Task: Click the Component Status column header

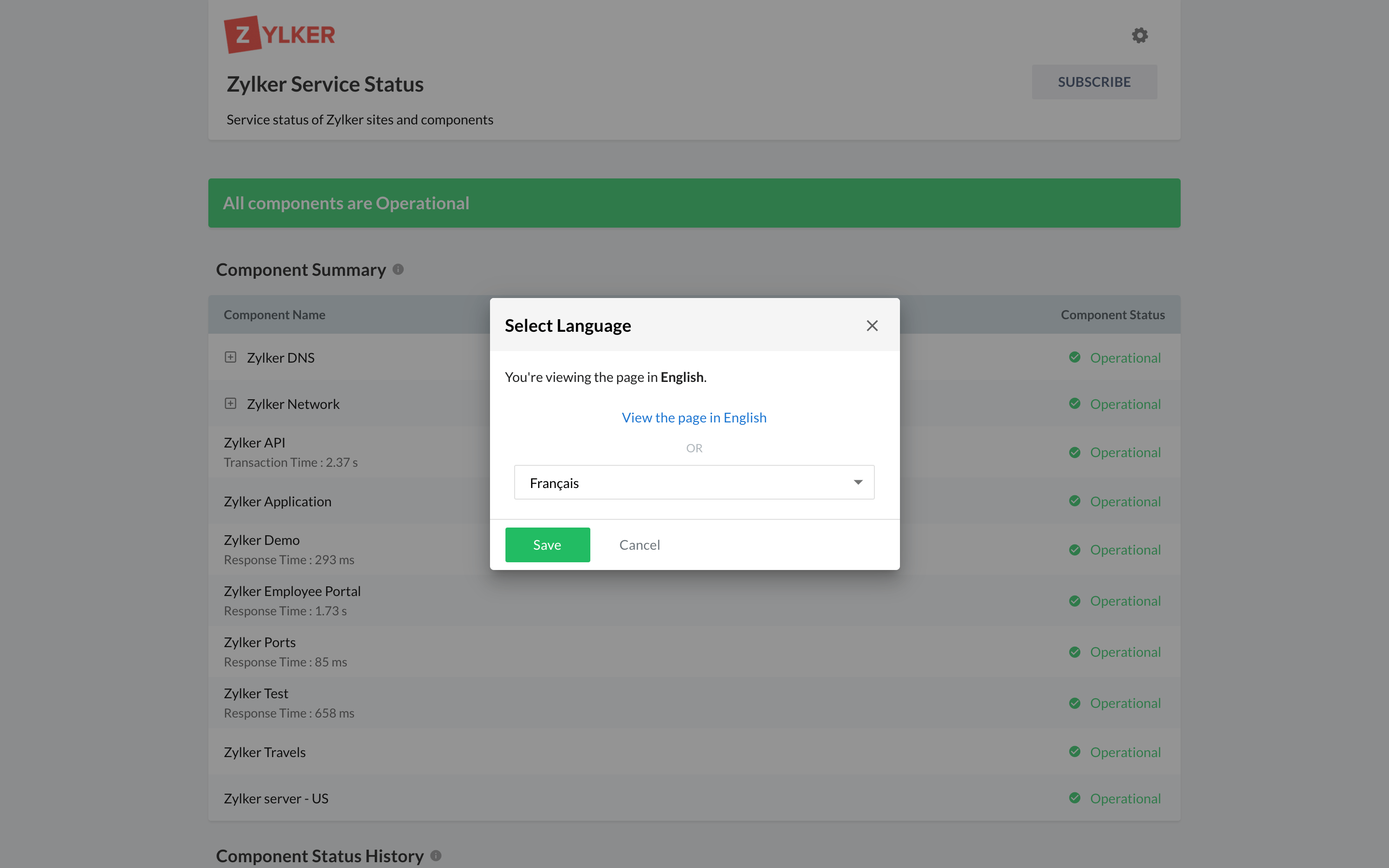Action: point(1112,314)
